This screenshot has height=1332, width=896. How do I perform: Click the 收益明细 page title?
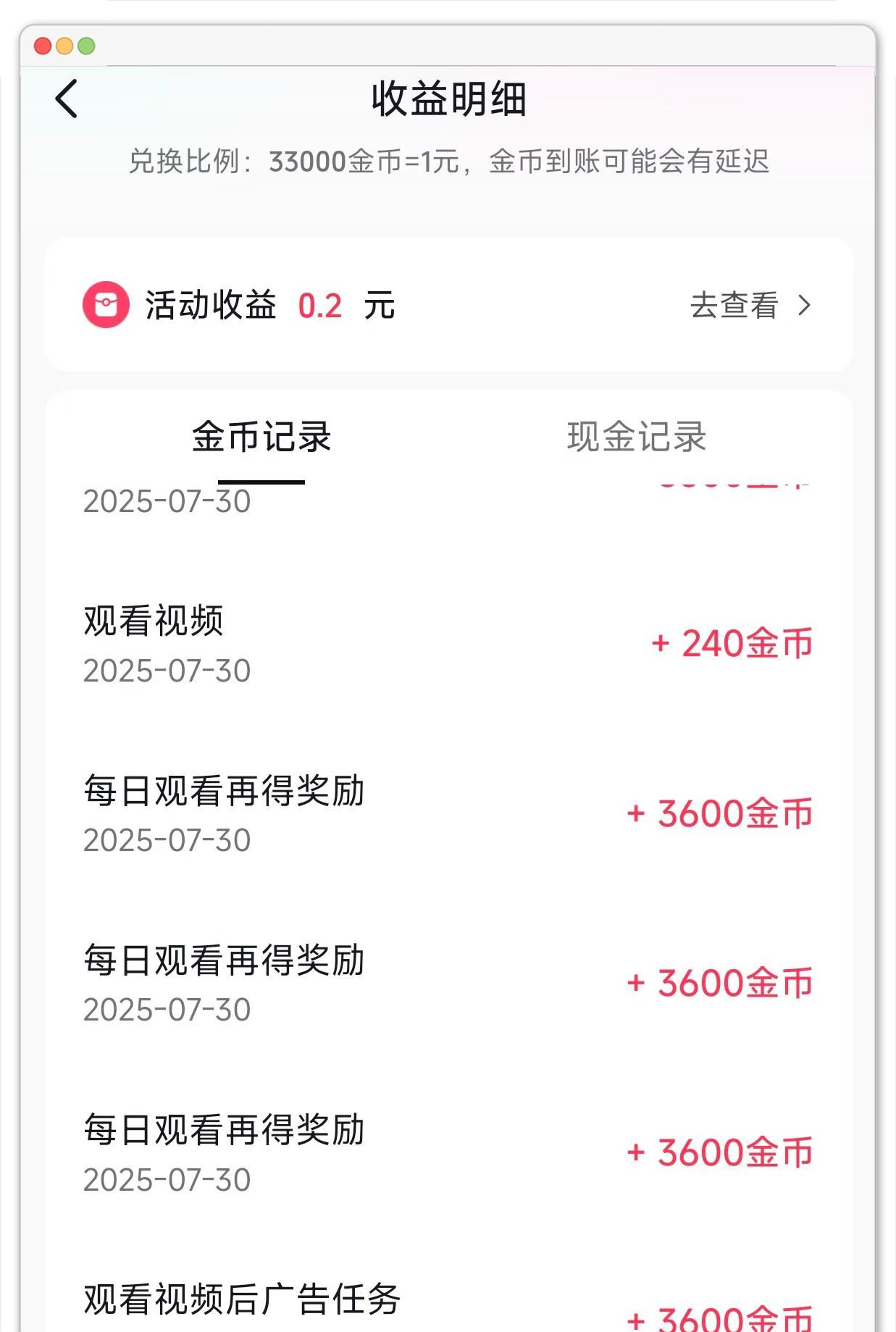(x=448, y=99)
